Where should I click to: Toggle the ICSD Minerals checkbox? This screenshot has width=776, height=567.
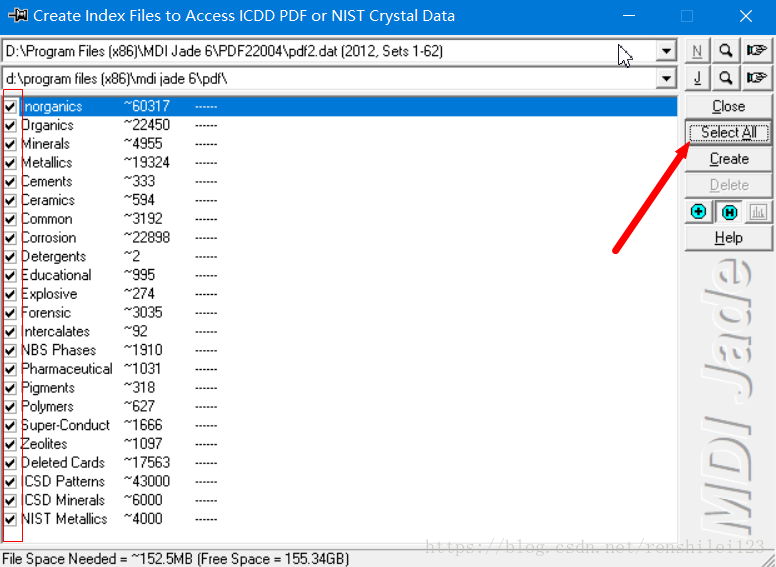(10, 501)
